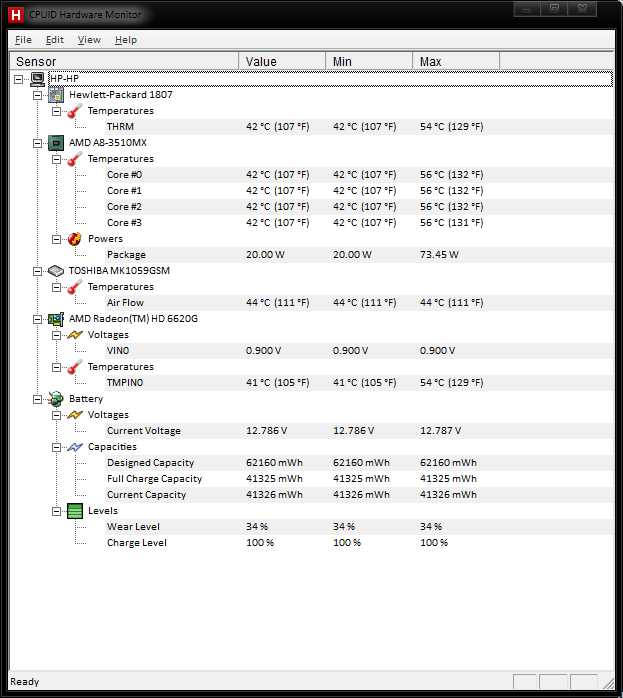Open the File menu
The height and width of the screenshot is (698, 623).
pyautogui.click(x=23, y=40)
